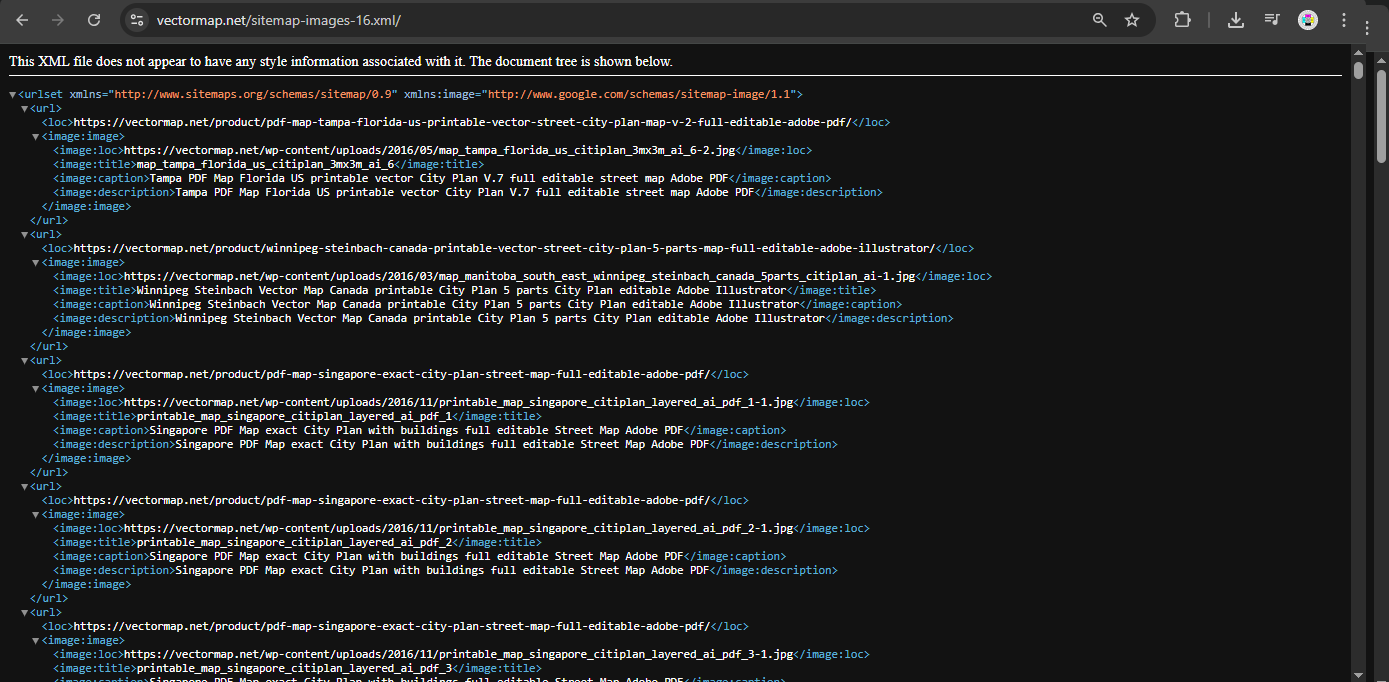Reload the sitemap page
The height and width of the screenshot is (682, 1389).
(96, 19)
